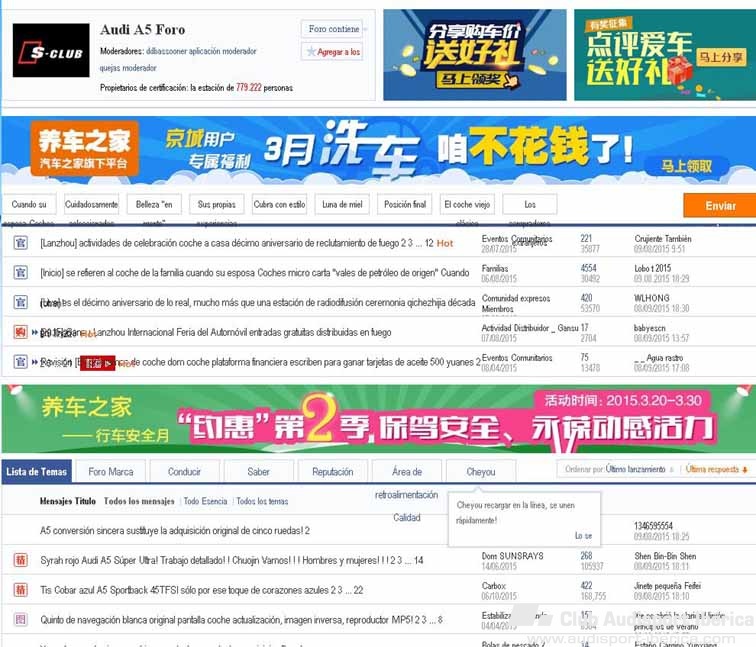The width and height of the screenshot is (756, 647).
Task: Open the WLHONG user profile
Action: click(651, 298)
